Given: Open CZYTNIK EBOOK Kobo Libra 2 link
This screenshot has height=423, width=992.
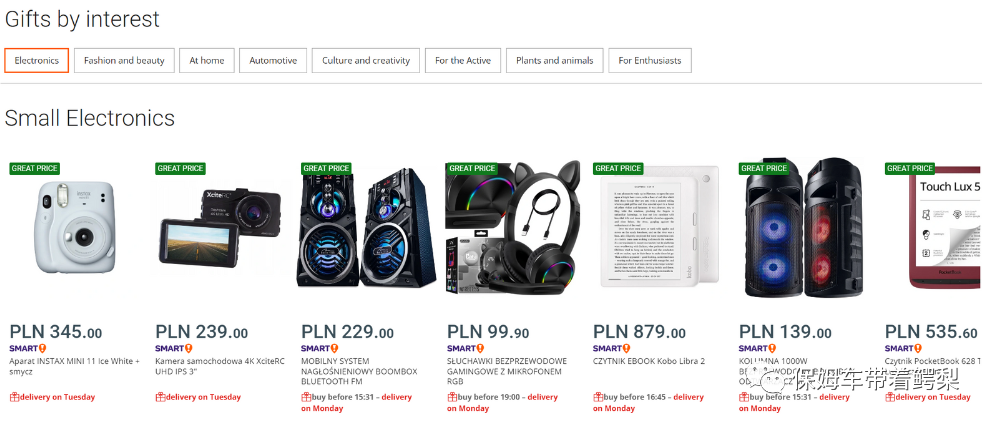Looking at the screenshot, I should pos(649,361).
